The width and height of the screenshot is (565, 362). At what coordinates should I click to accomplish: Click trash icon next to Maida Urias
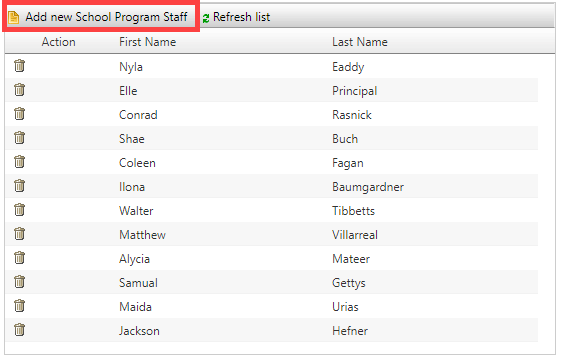tap(19, 306)
